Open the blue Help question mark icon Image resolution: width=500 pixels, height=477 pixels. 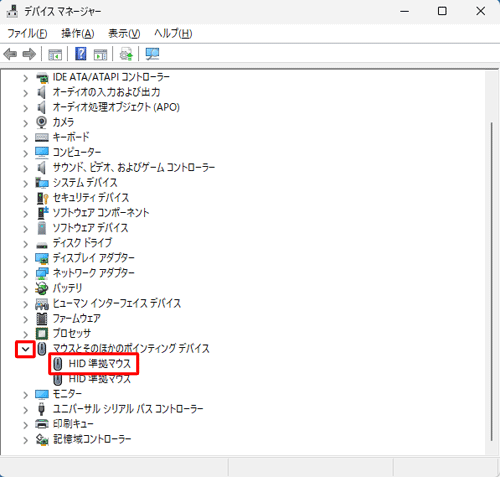tap(81, 54)
